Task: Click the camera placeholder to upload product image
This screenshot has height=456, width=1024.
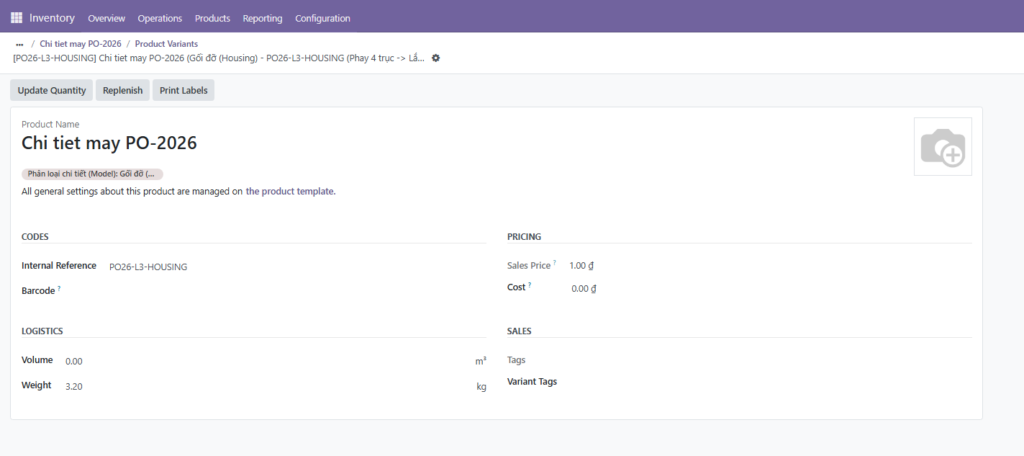Action: pos(942,147)
